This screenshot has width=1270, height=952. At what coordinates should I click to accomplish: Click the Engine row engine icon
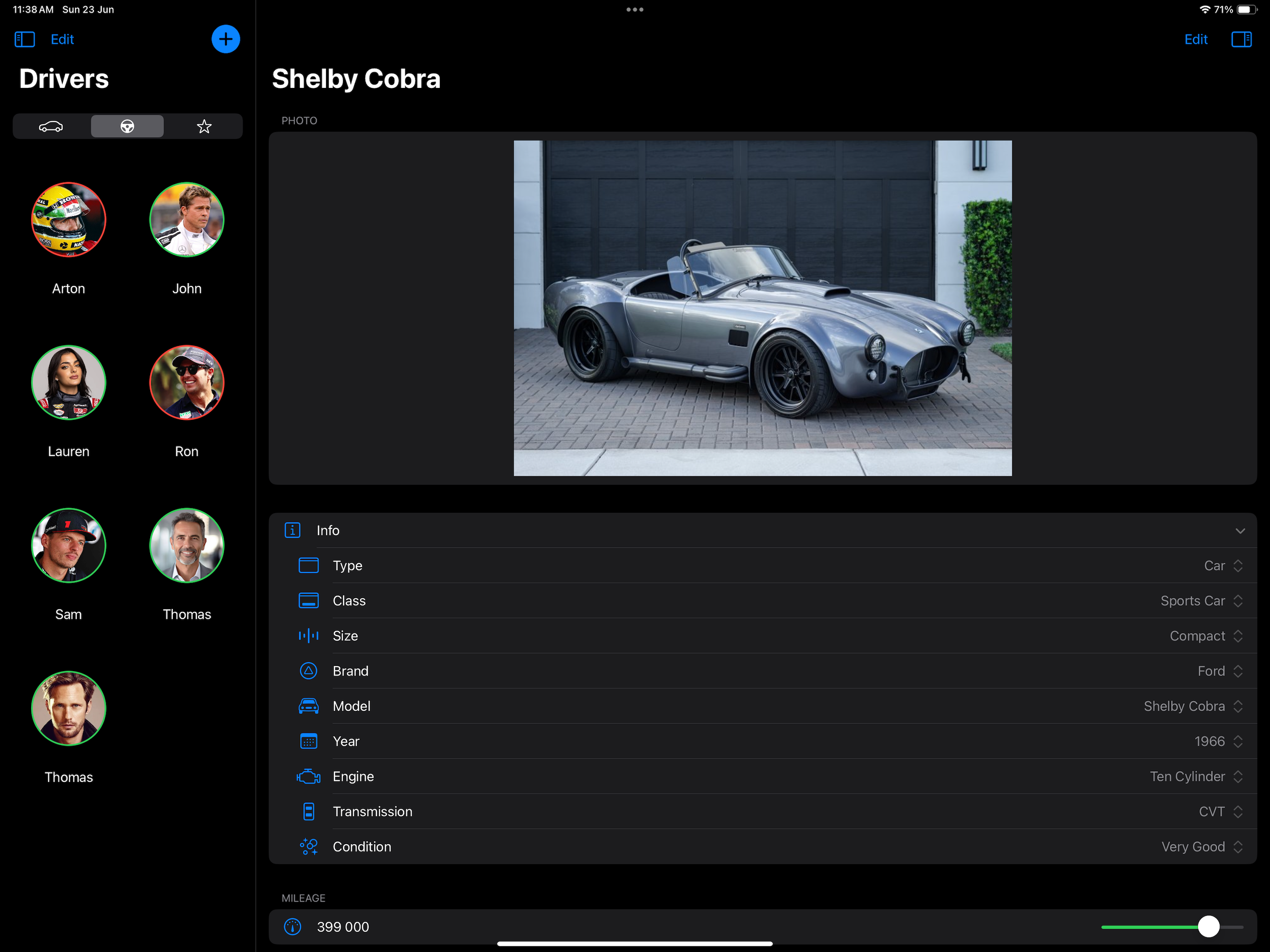(x=308, y=776)
